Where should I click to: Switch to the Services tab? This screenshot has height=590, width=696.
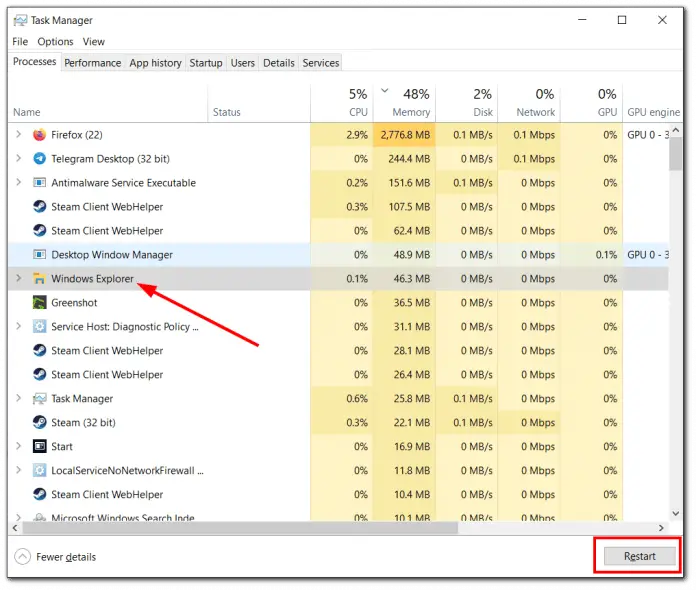click(321, 63)
